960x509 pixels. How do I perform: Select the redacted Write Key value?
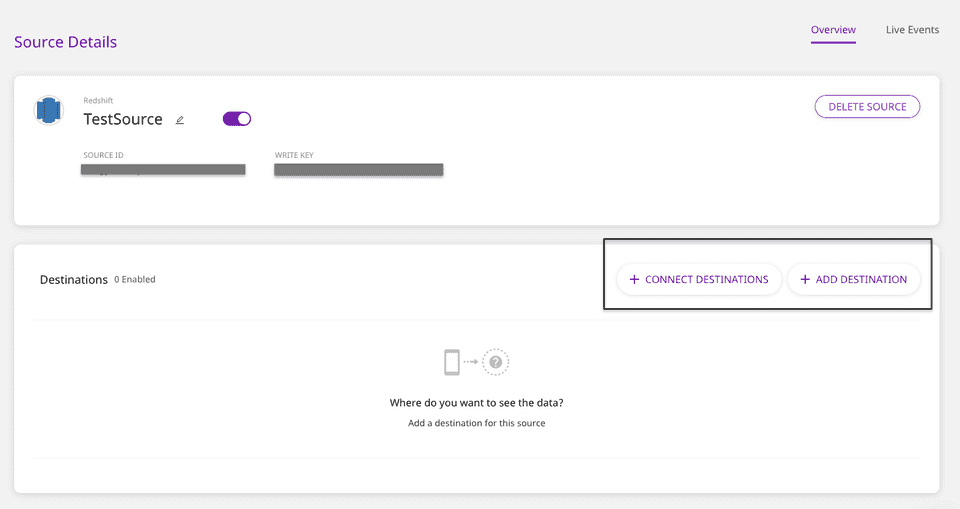pyautogui.click(x=358, y=170)
